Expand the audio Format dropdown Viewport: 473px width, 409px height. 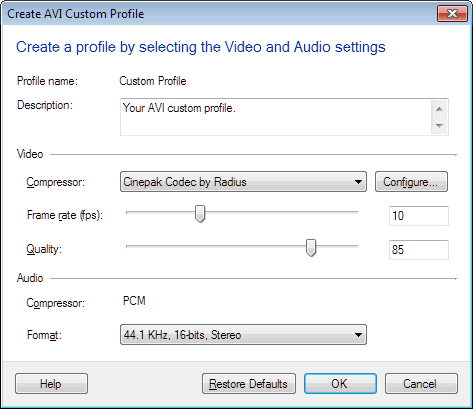tap(243, 334)
